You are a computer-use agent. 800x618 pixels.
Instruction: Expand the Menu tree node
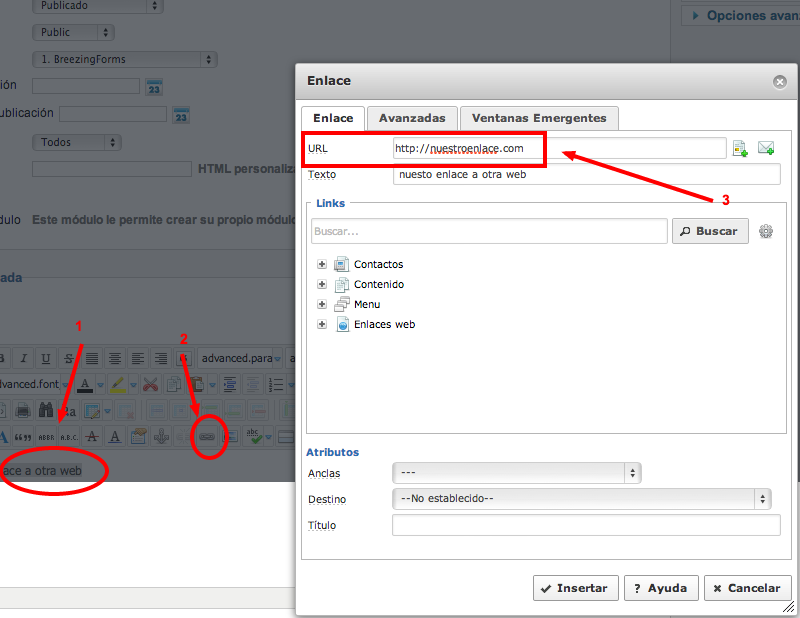coord(322,304)
